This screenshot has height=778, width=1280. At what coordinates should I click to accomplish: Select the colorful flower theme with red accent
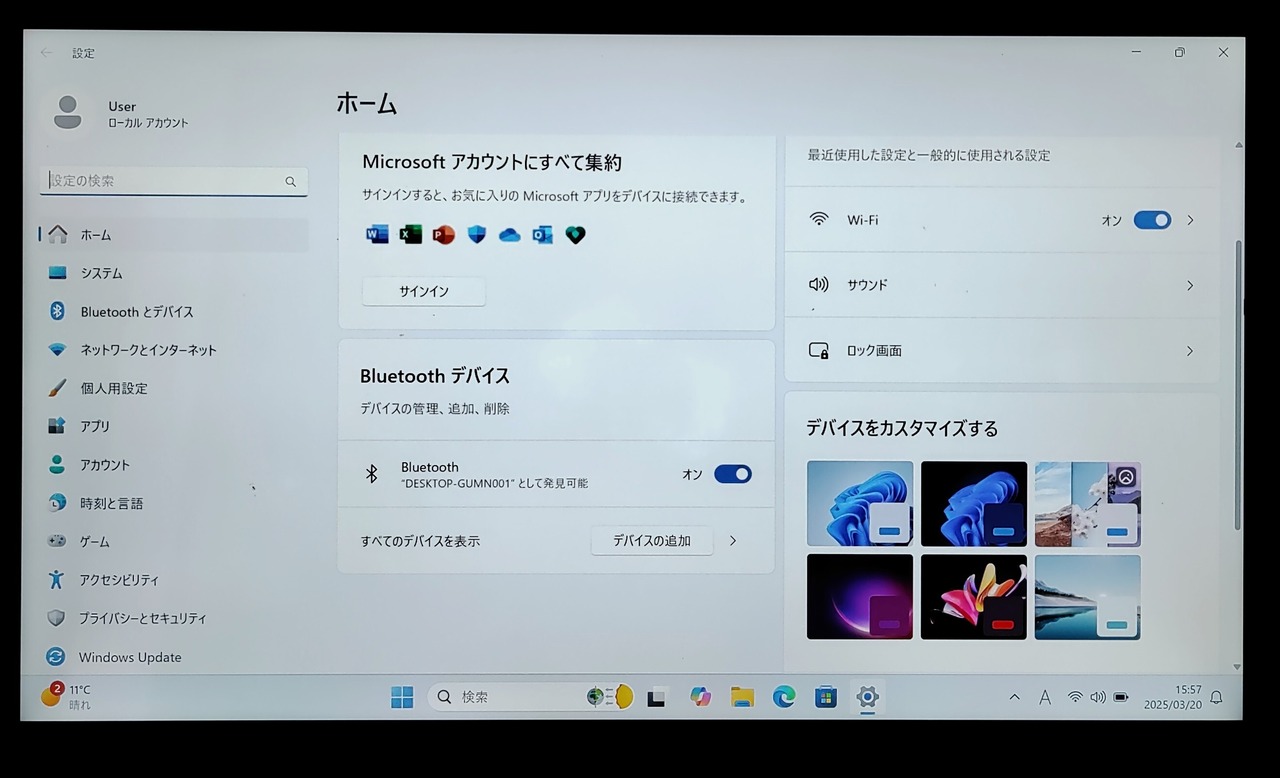[x=974, y=597]
